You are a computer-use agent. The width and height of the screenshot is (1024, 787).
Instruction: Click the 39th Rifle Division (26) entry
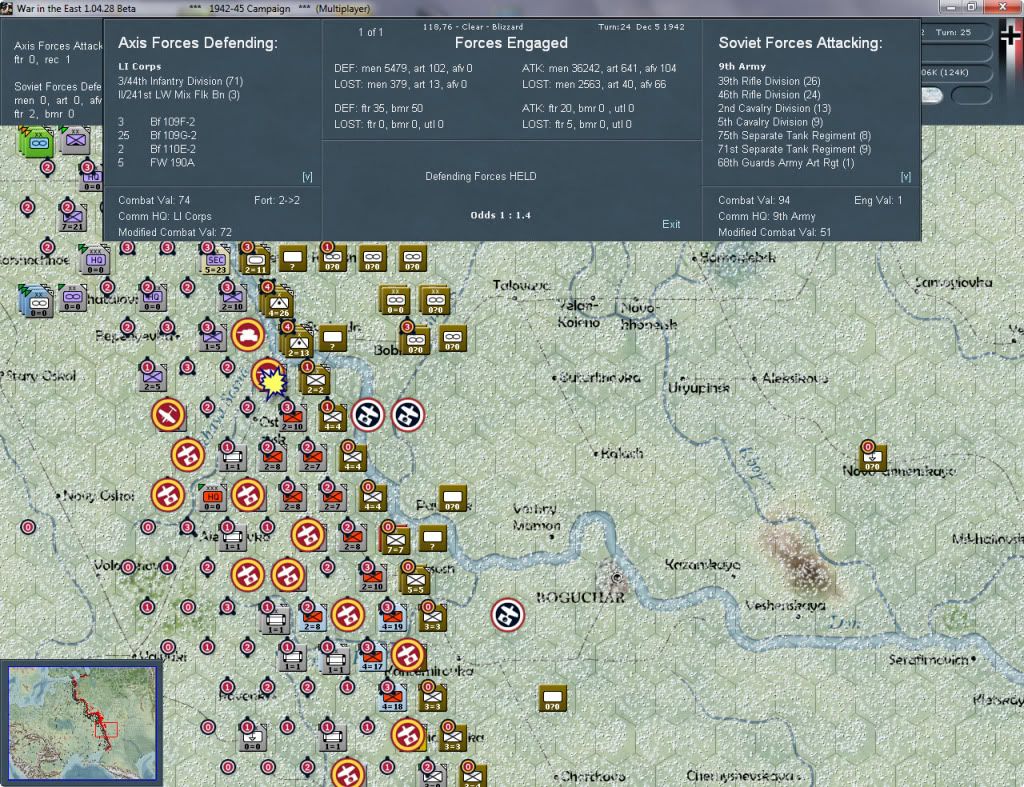pyautogui.click(x=769, y=81)
